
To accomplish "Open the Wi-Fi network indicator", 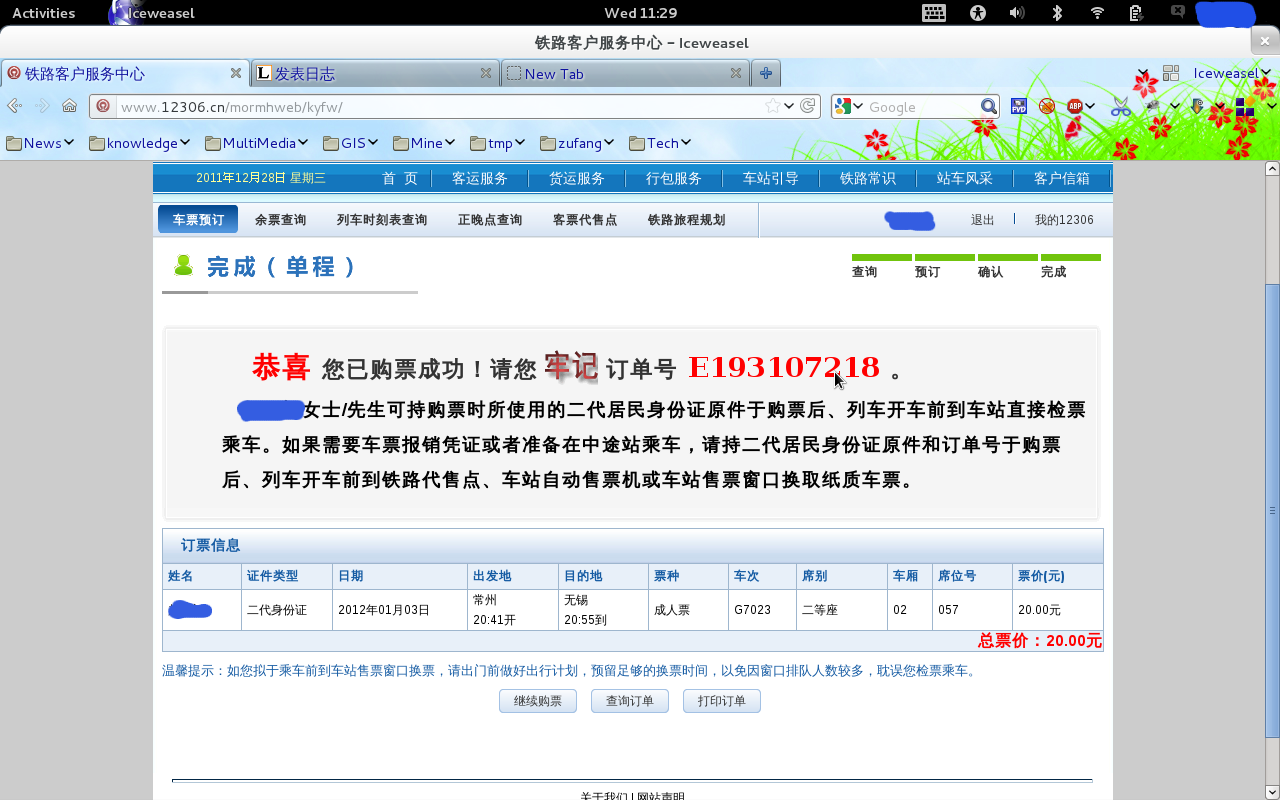I will coord(1097,13).
